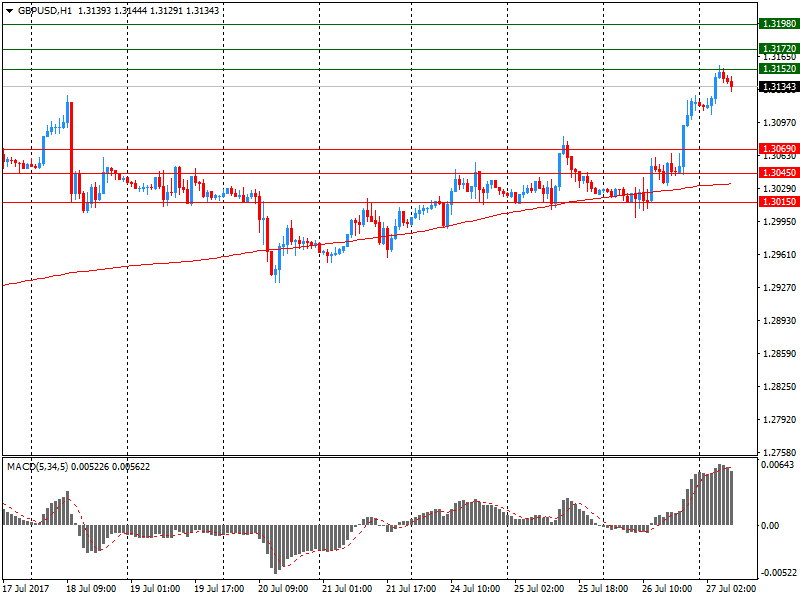Select the 1.30150 red level label

(x=779, y=202)
